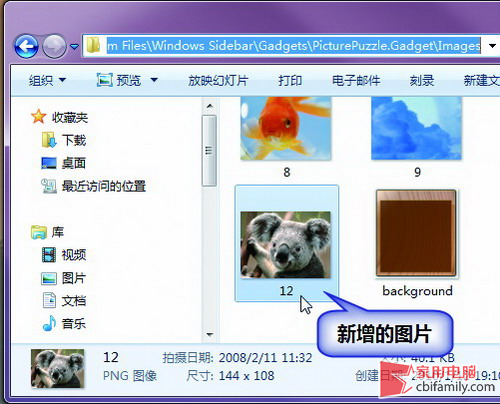
Task: Click the folder icon in address bar
Action: tap(93, 45)
